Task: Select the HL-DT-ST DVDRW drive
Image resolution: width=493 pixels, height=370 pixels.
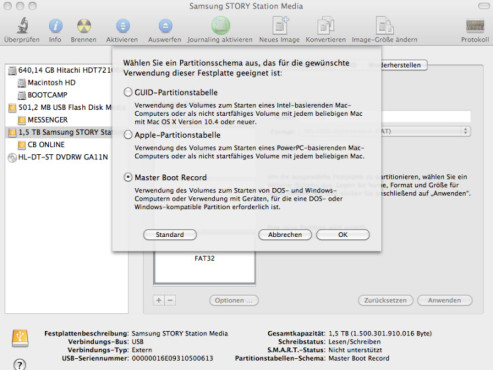Action: click(58, 157)
